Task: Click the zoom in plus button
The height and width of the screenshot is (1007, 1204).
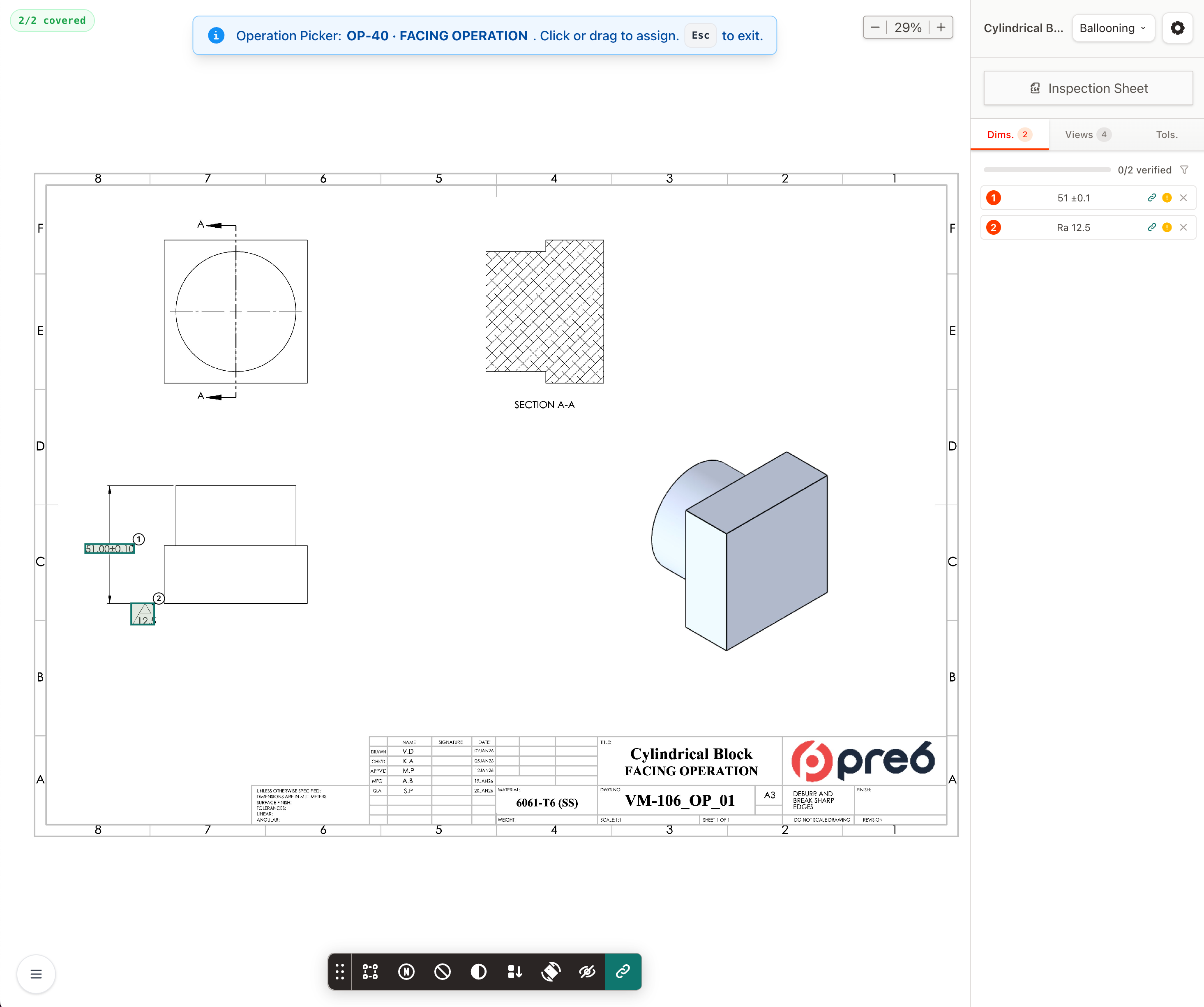Action: (941, 27)
